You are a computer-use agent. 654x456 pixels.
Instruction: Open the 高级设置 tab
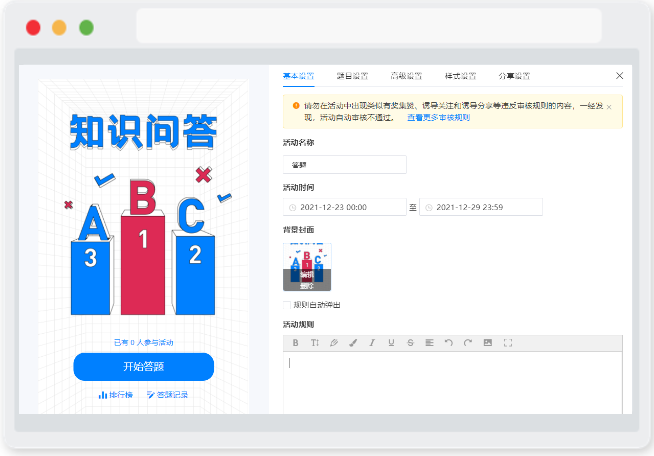pyautogui.click(x=406, y=76)
